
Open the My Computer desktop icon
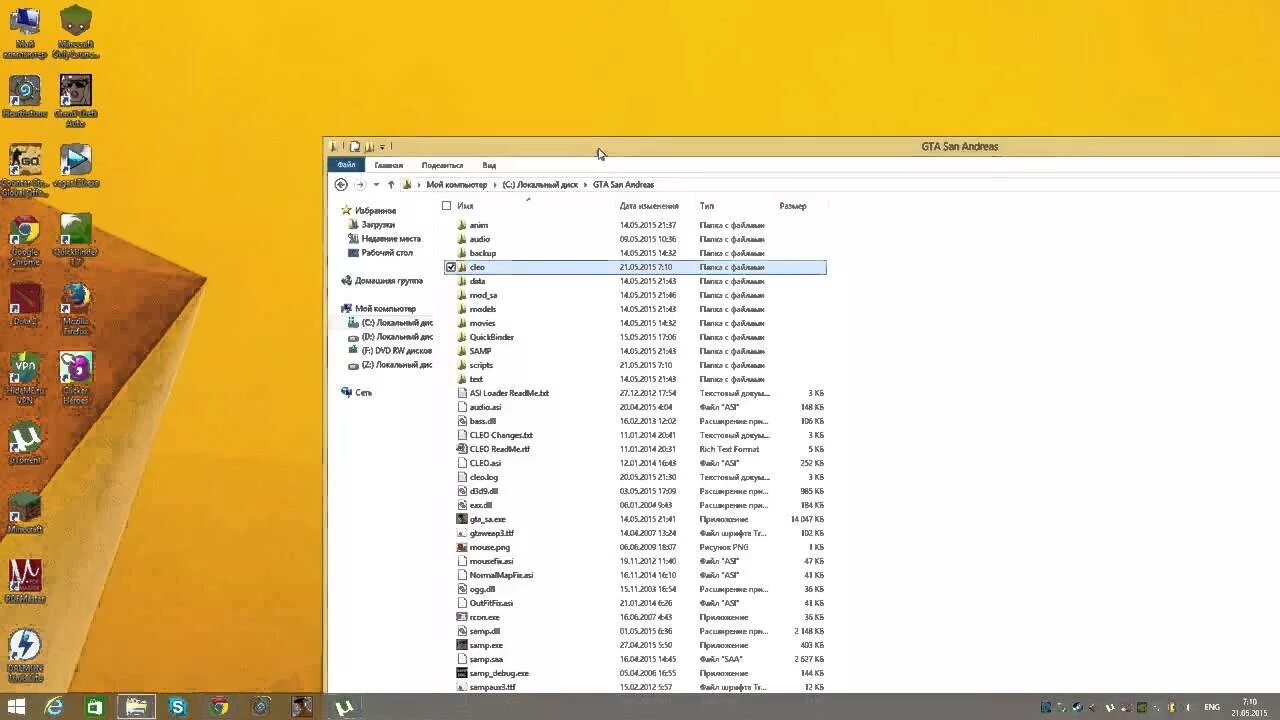pos(25,32)
